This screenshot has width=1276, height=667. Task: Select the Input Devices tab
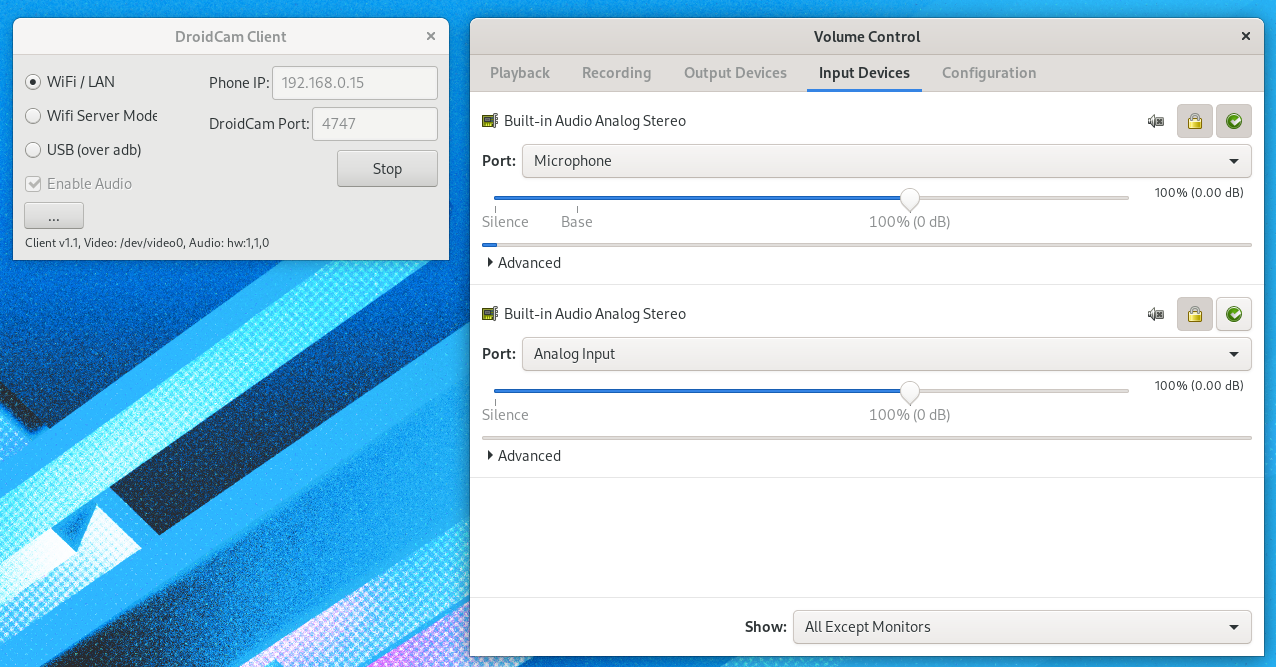pos(864,73)
